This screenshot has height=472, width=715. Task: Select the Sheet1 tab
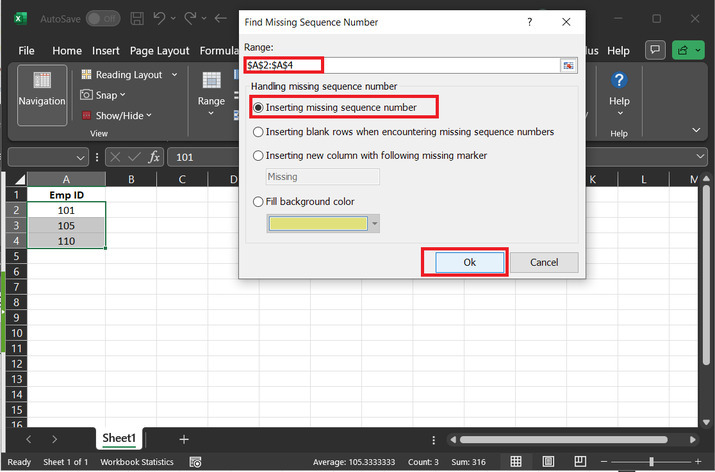pyautogui.click(x=119, y=438)
